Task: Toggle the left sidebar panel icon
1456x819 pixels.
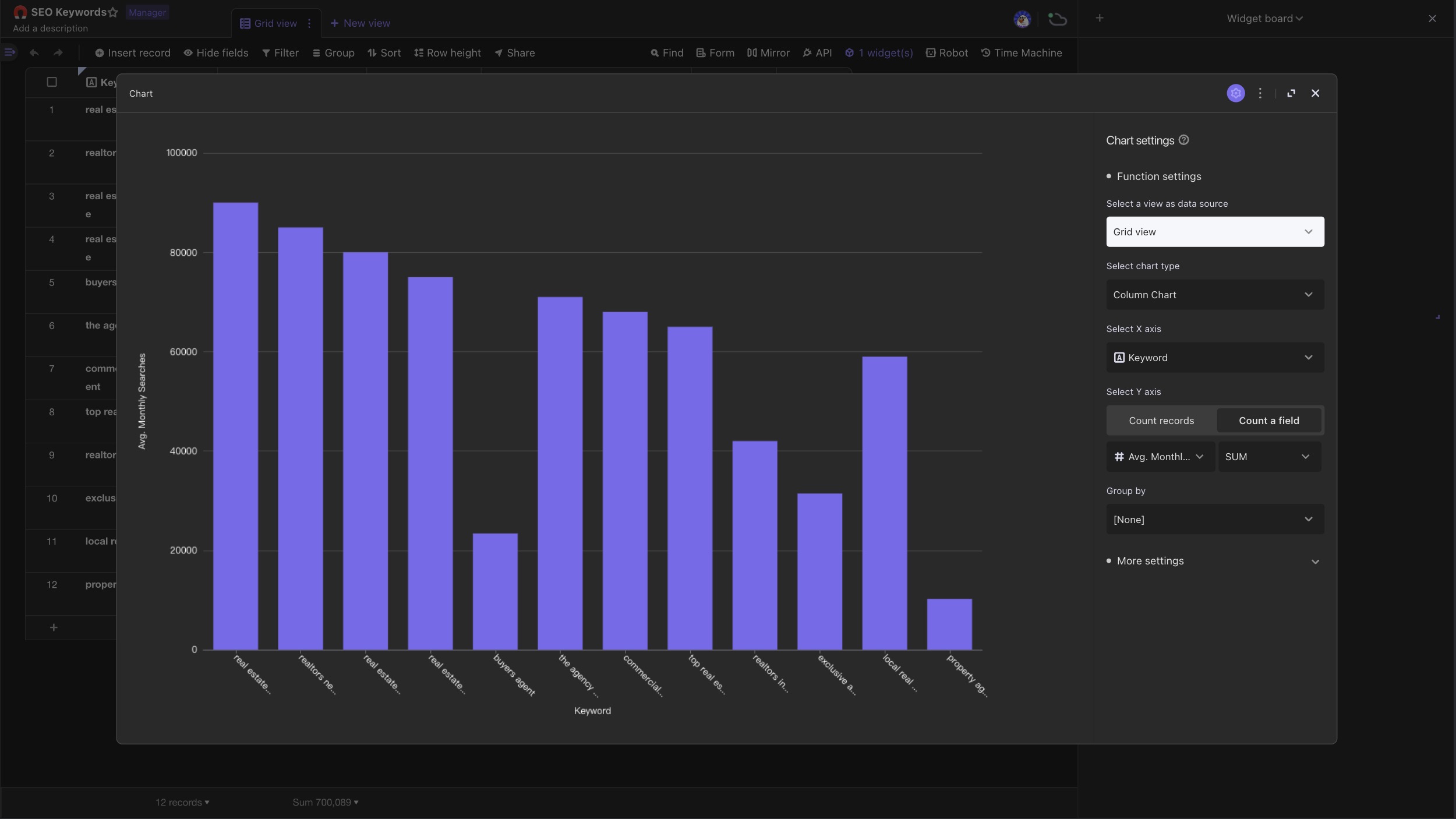Action: (9, 52)
